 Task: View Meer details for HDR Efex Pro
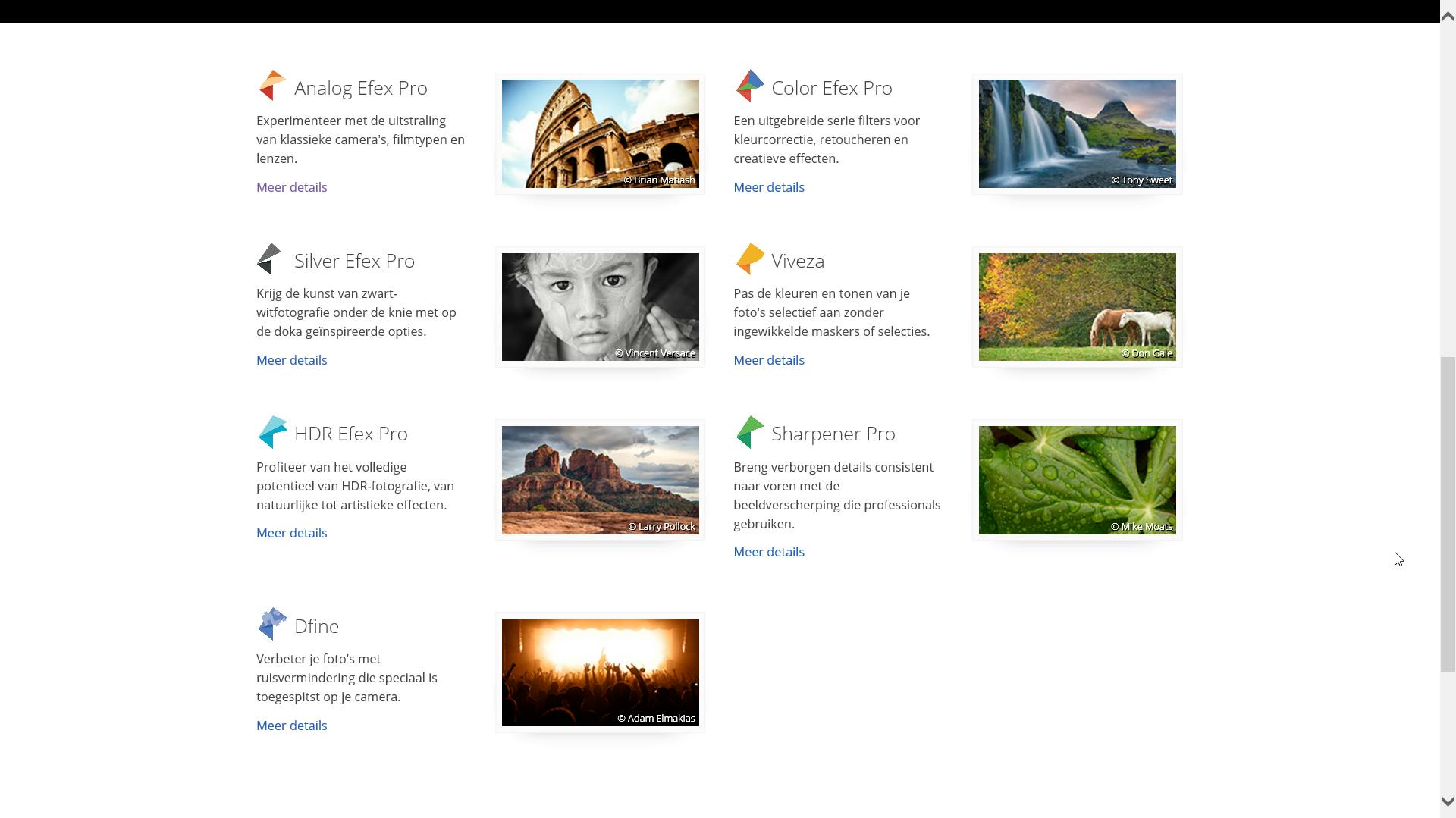click(x=291, y=533)
